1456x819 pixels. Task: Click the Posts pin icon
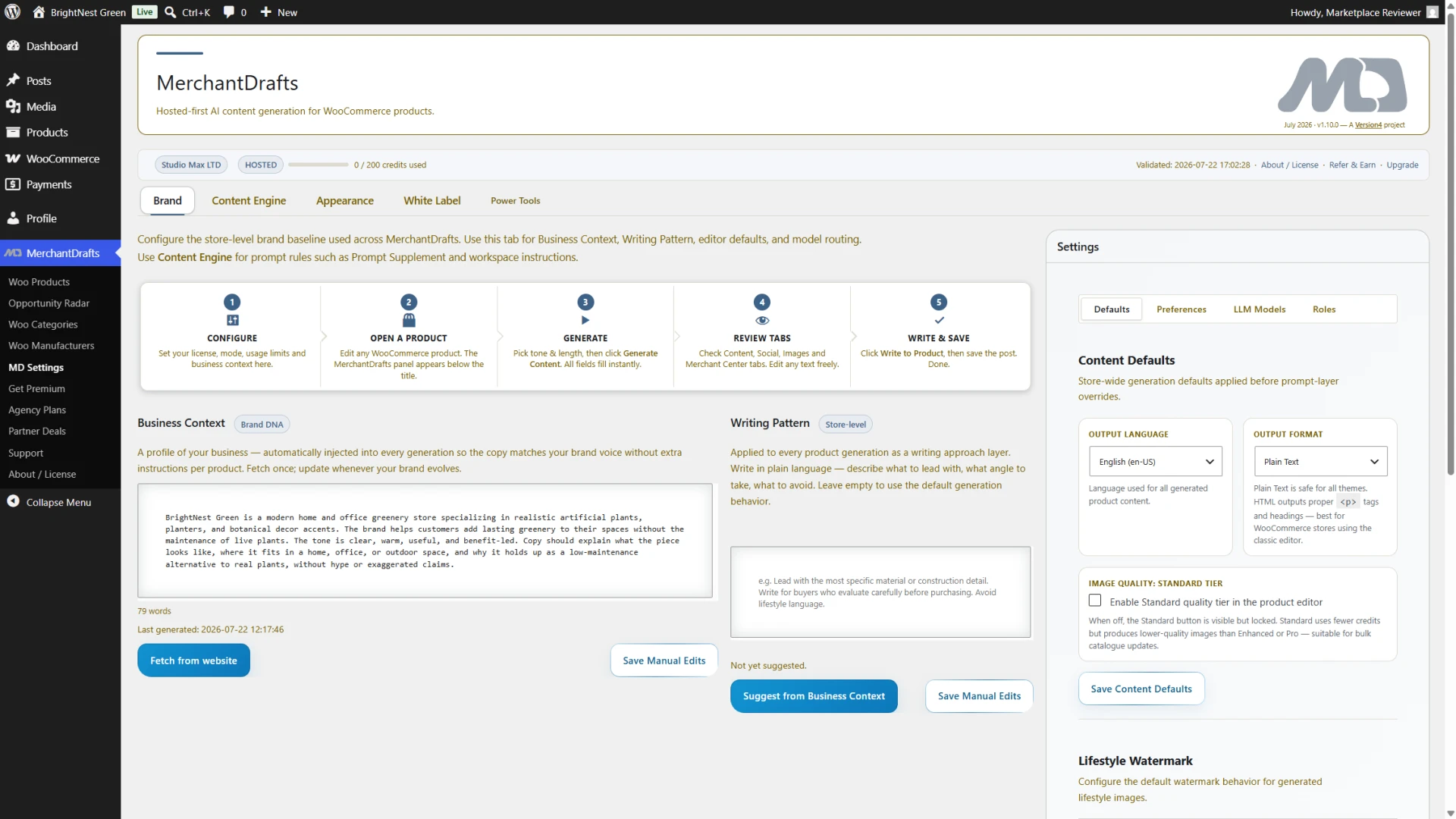tap(13, 80)
